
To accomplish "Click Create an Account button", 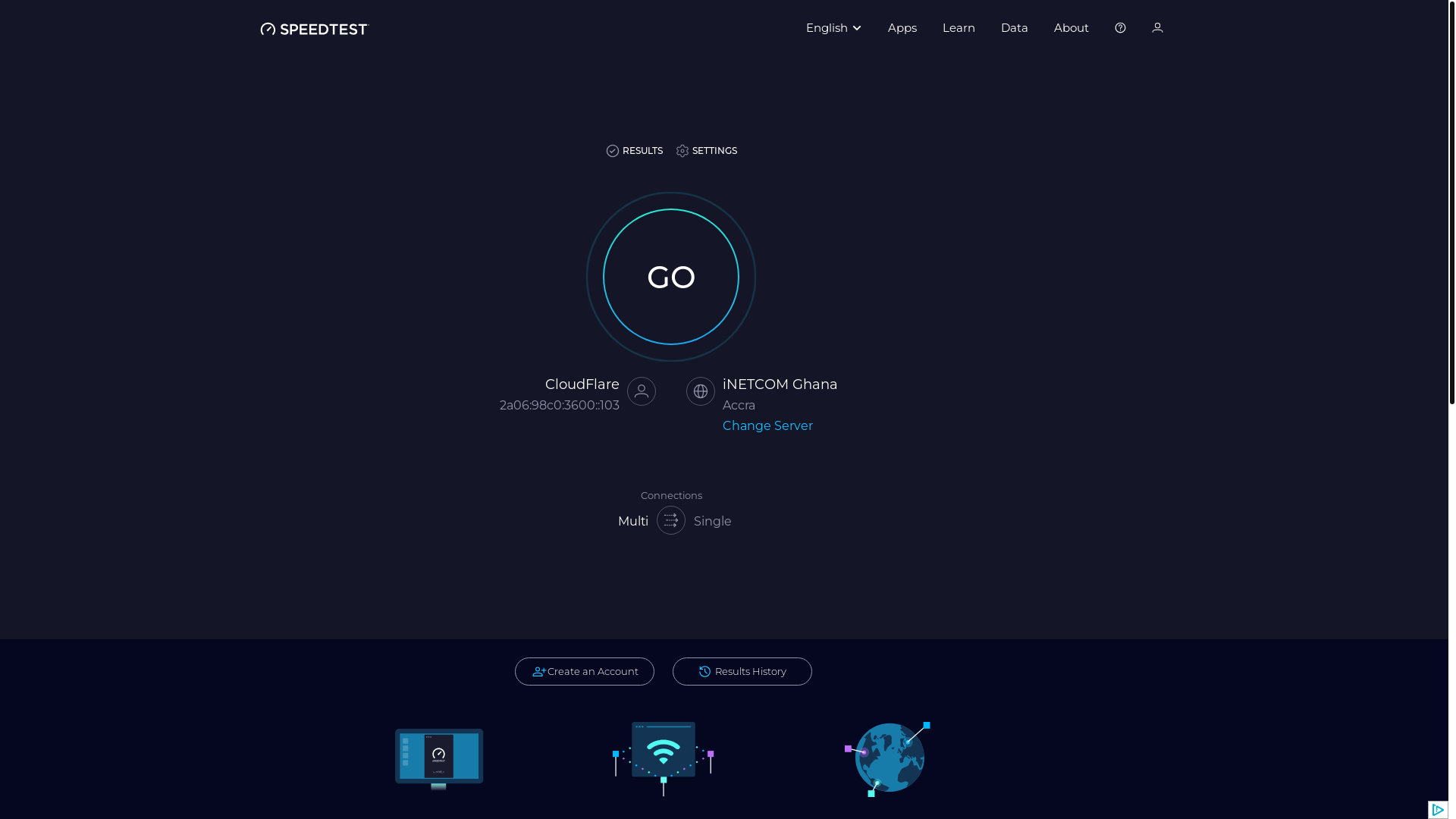I will (585, 672).
